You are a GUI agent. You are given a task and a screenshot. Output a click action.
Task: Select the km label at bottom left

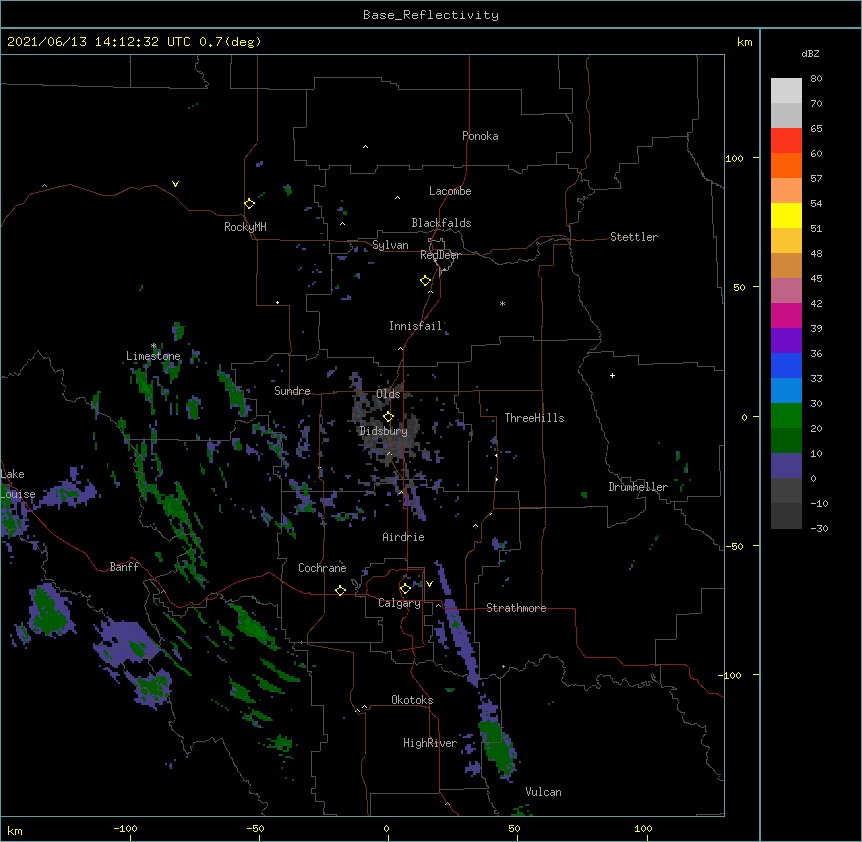[15, 831]
